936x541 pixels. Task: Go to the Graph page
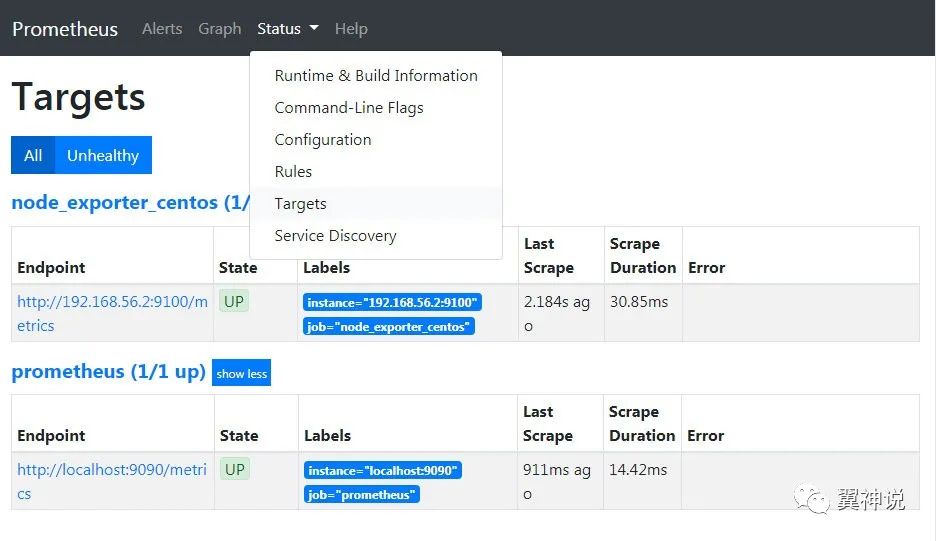click(220, 29)
